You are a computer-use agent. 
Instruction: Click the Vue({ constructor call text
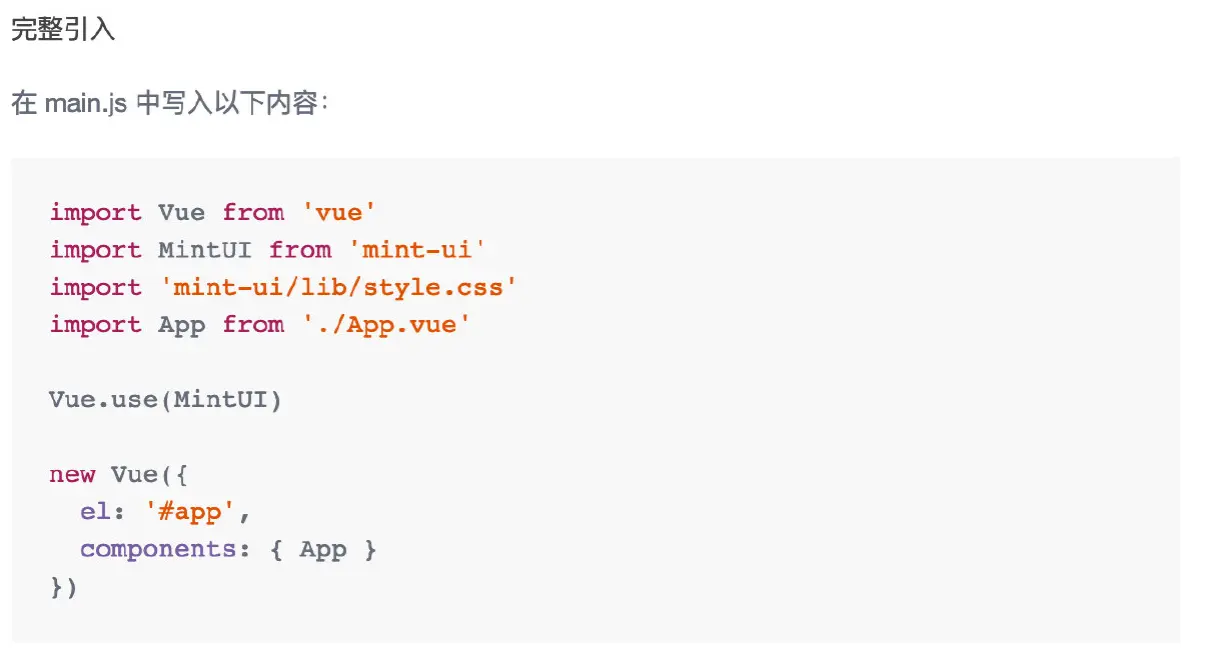click(148, 474)
